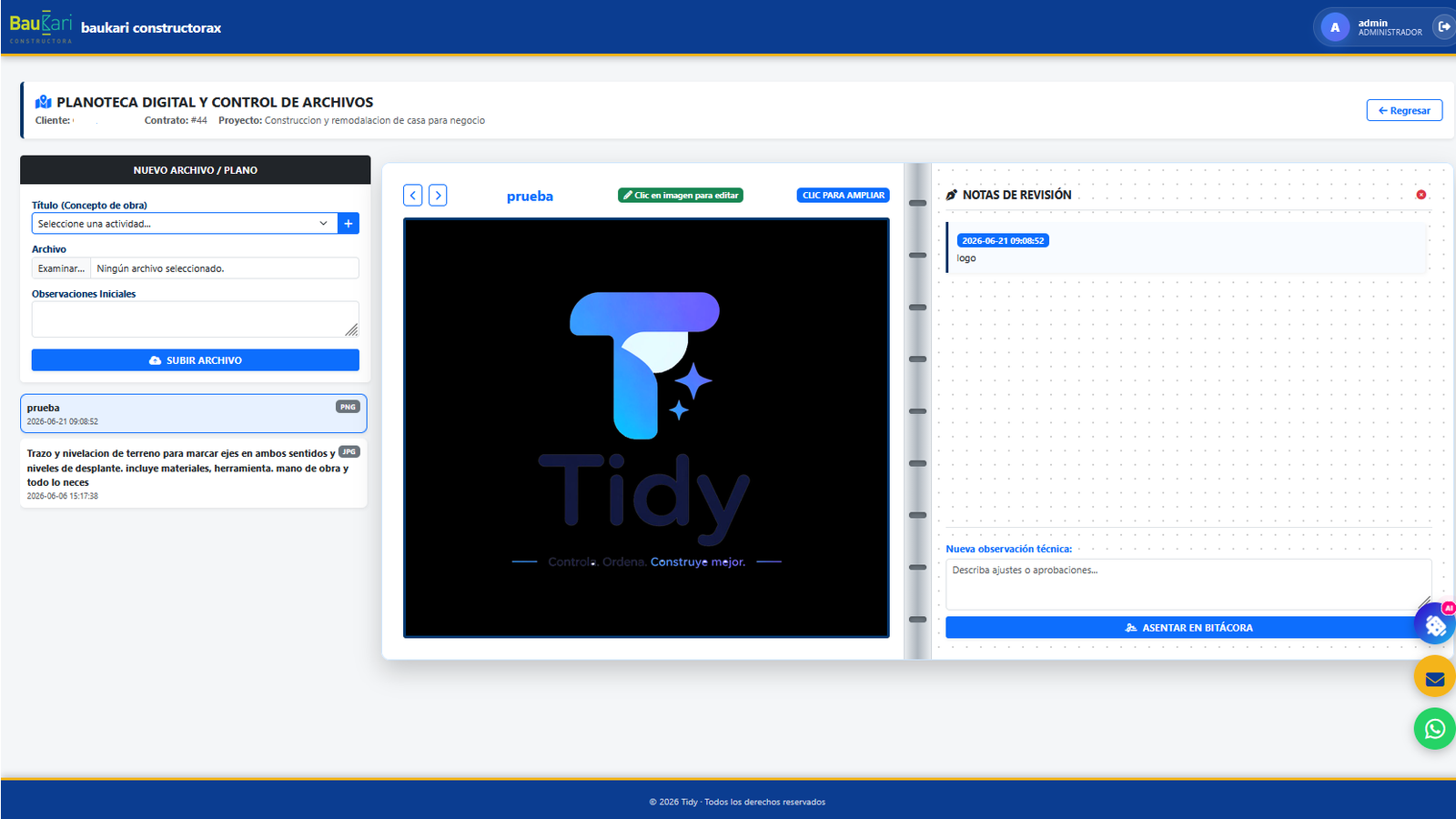This screenshot has height=819, width=1456.
Task: Open the yellow mail floating button
Action: coord(1435,678)
